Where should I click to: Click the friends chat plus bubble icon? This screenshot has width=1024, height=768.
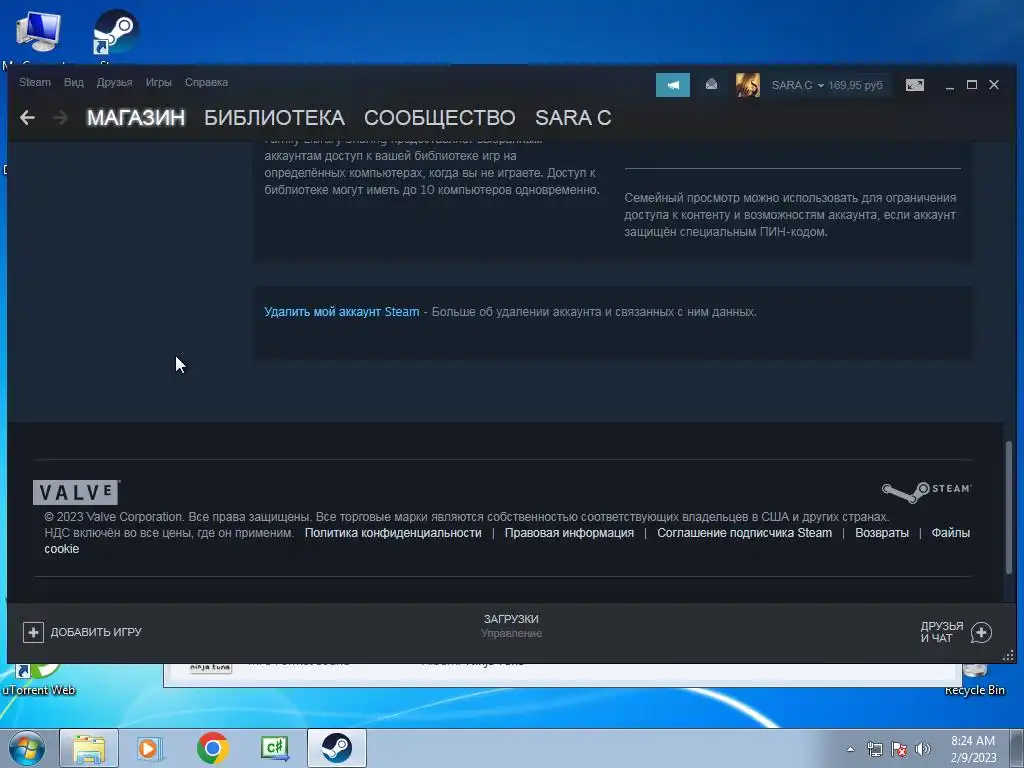click(x=982, y=632)
